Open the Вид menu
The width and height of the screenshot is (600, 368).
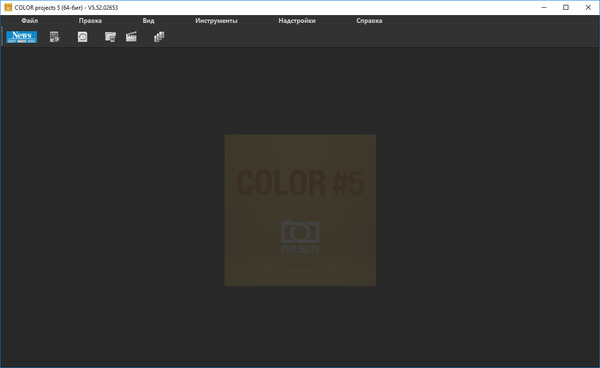pyautogui.click(x=148, y=21)
